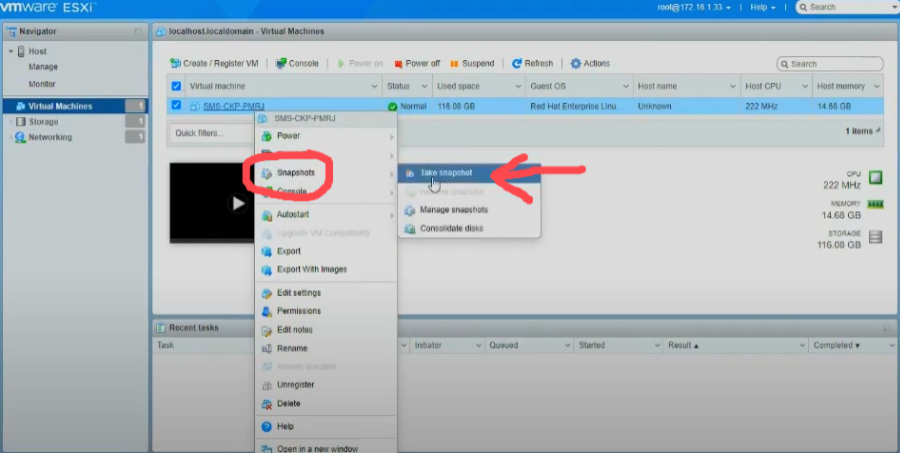The width and height of the screenshot is (900, 453).
Task: Open the Guest OS column dropdown arrow
Action: pos(626,86)
